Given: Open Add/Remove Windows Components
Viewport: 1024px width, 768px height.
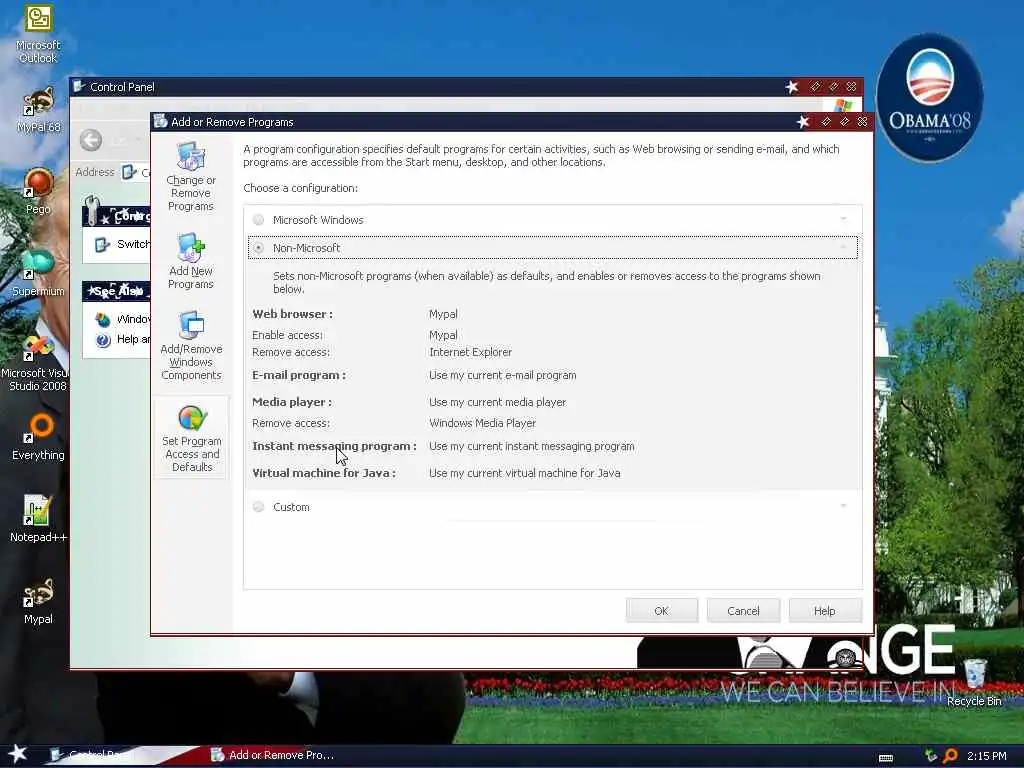Looking at the screenshot, I should [191, 345].
